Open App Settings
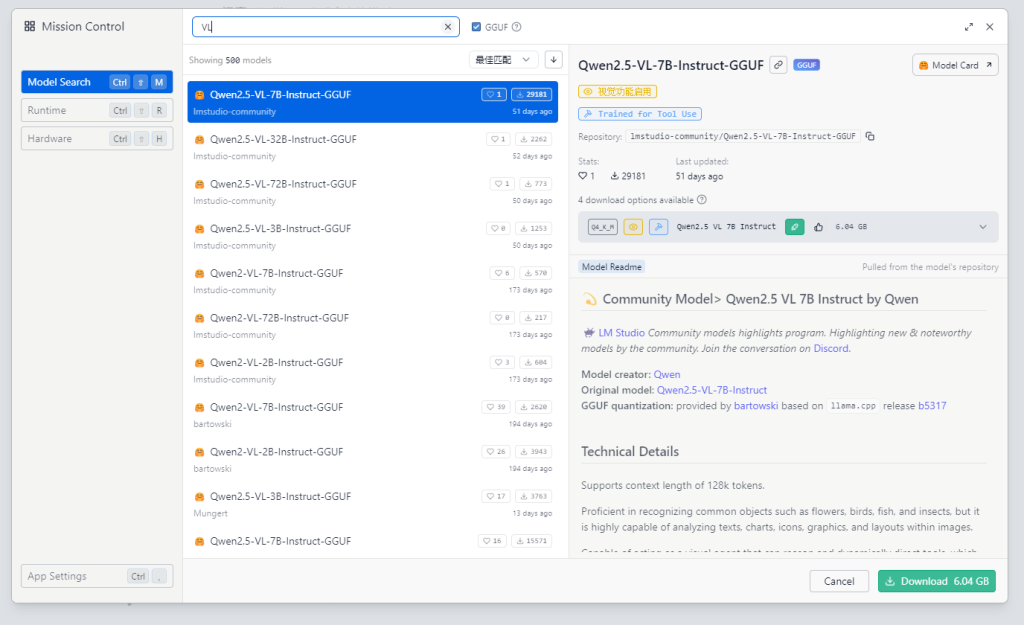Screen dimensions: 1024x625 (97, 576)
